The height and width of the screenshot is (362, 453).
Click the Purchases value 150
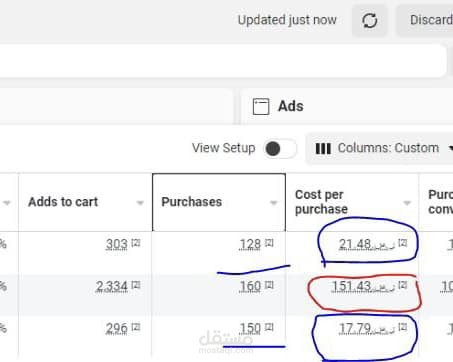pos(250,329)
